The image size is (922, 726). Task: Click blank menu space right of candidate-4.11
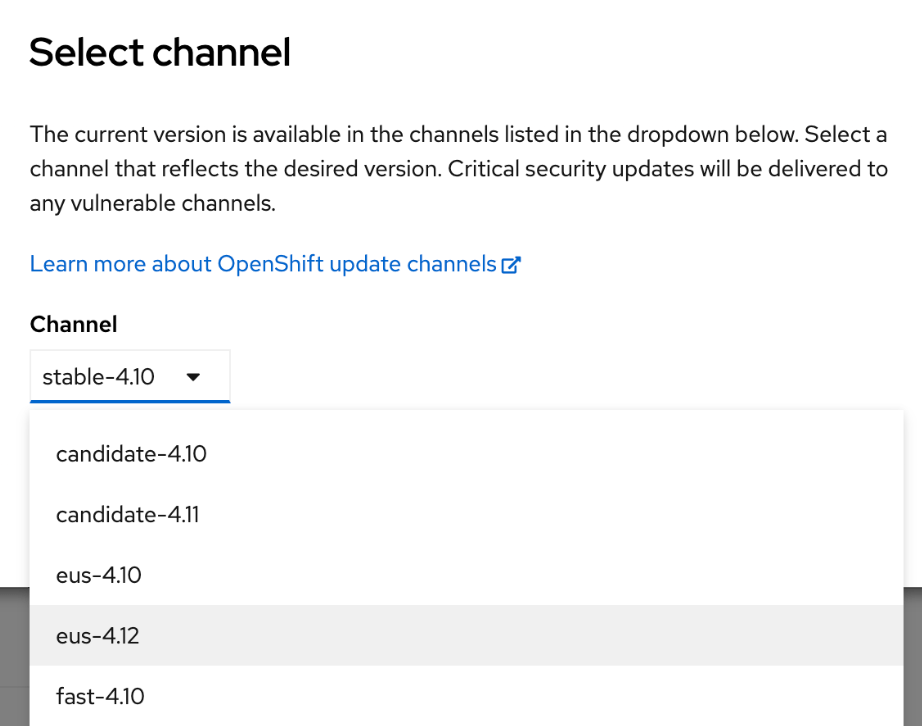click(550, 515)
